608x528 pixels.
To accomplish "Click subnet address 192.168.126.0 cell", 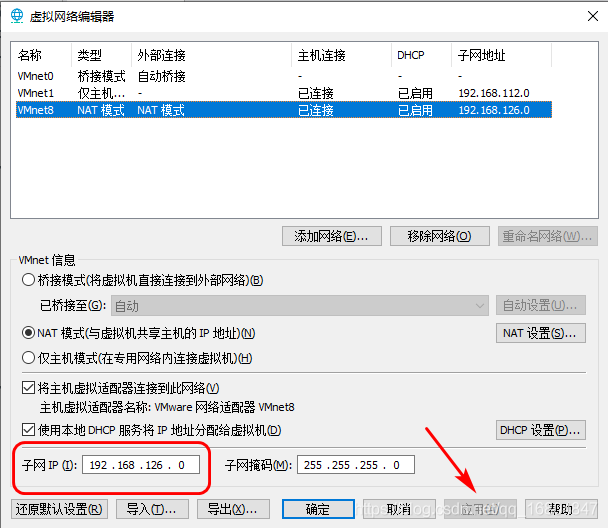I will pyautogui.click(x=494, y=110).
